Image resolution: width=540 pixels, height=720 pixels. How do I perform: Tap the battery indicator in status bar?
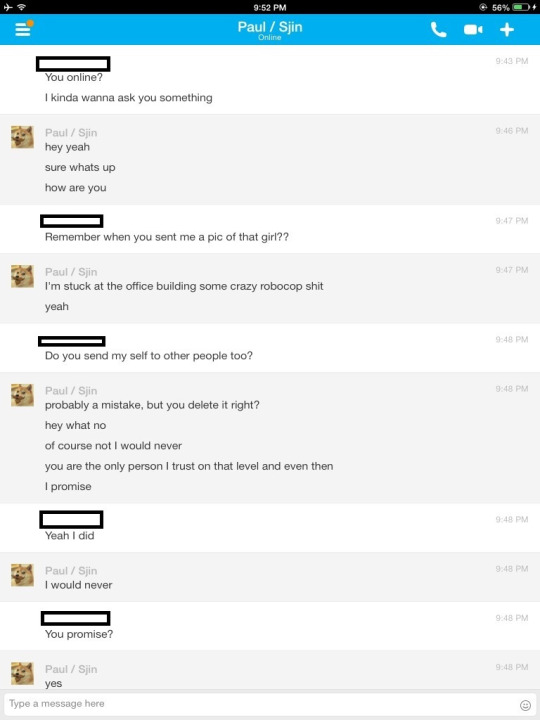tap(521, 7)
